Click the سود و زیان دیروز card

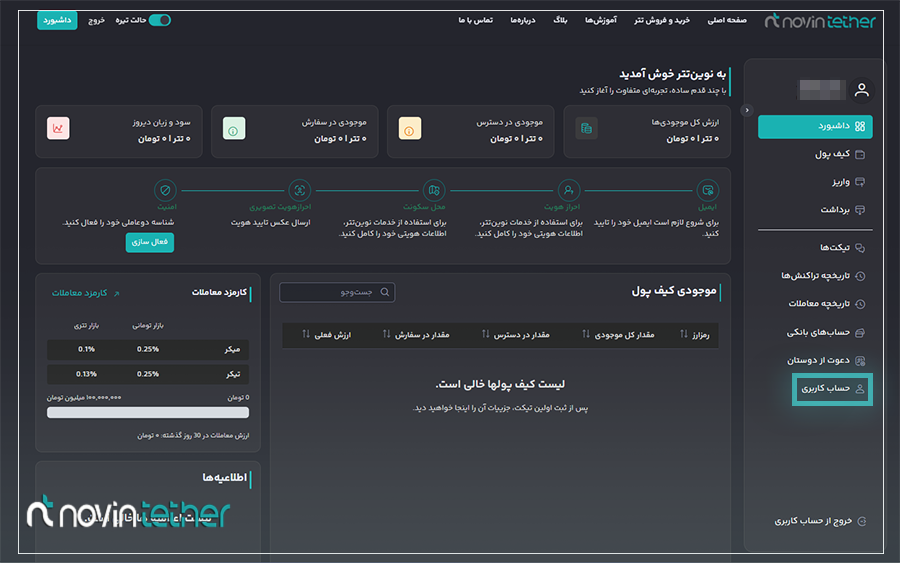pyautogui.click(x=119, y=131)
